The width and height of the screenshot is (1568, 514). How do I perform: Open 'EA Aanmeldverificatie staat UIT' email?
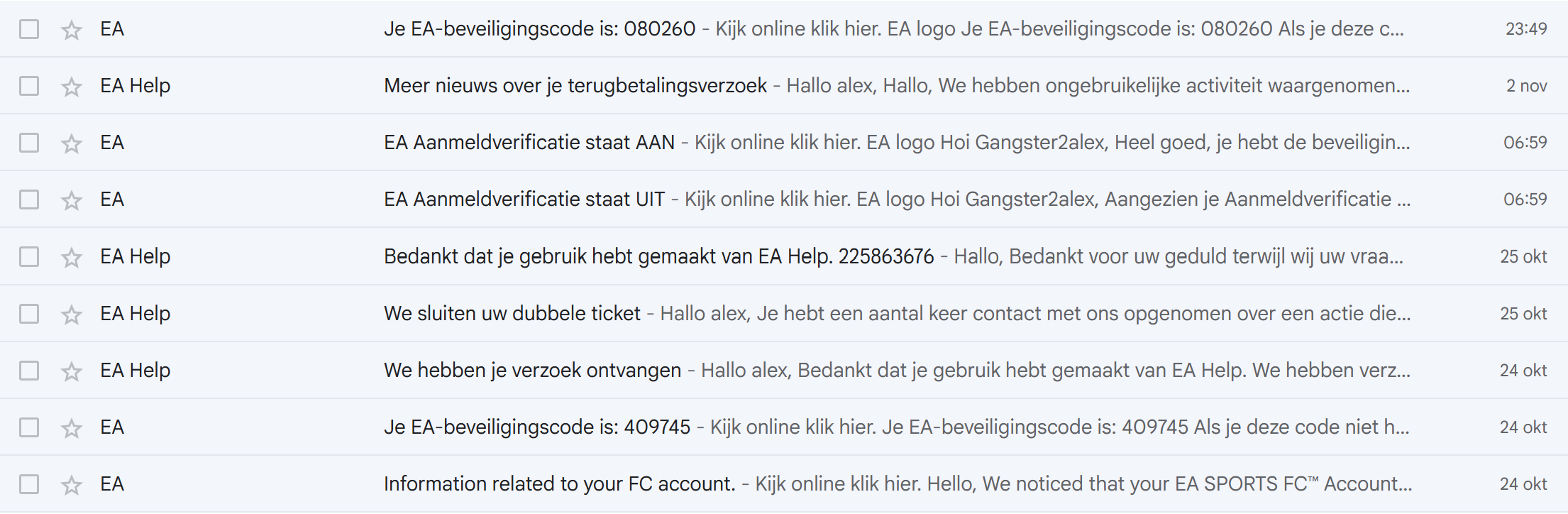click(524, 199)
